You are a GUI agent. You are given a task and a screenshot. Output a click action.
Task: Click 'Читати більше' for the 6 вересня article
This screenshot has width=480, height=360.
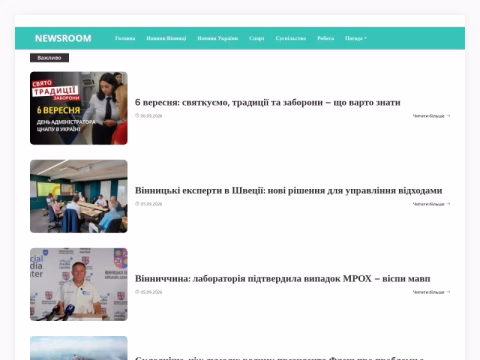tap(431, 116)
